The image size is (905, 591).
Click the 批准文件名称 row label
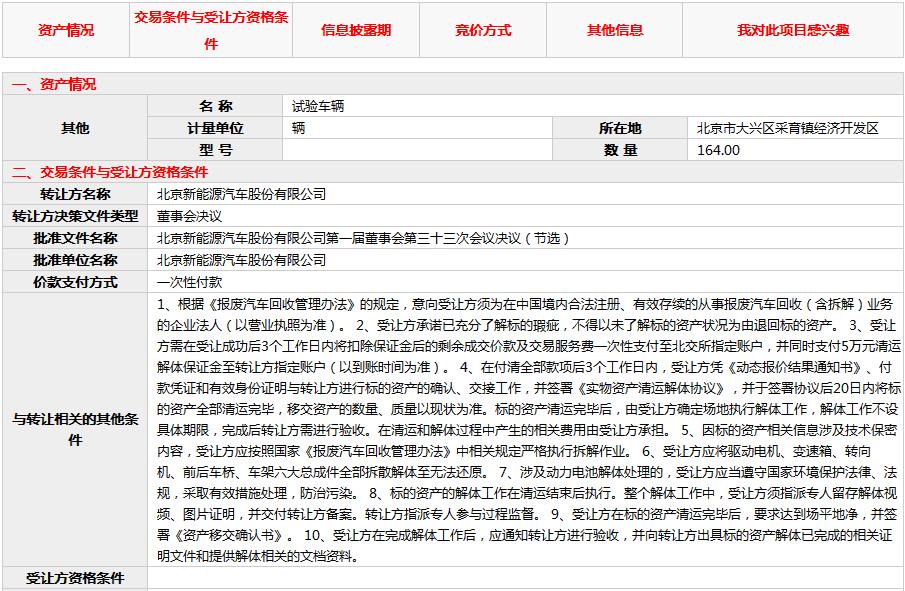coord(75,238)
